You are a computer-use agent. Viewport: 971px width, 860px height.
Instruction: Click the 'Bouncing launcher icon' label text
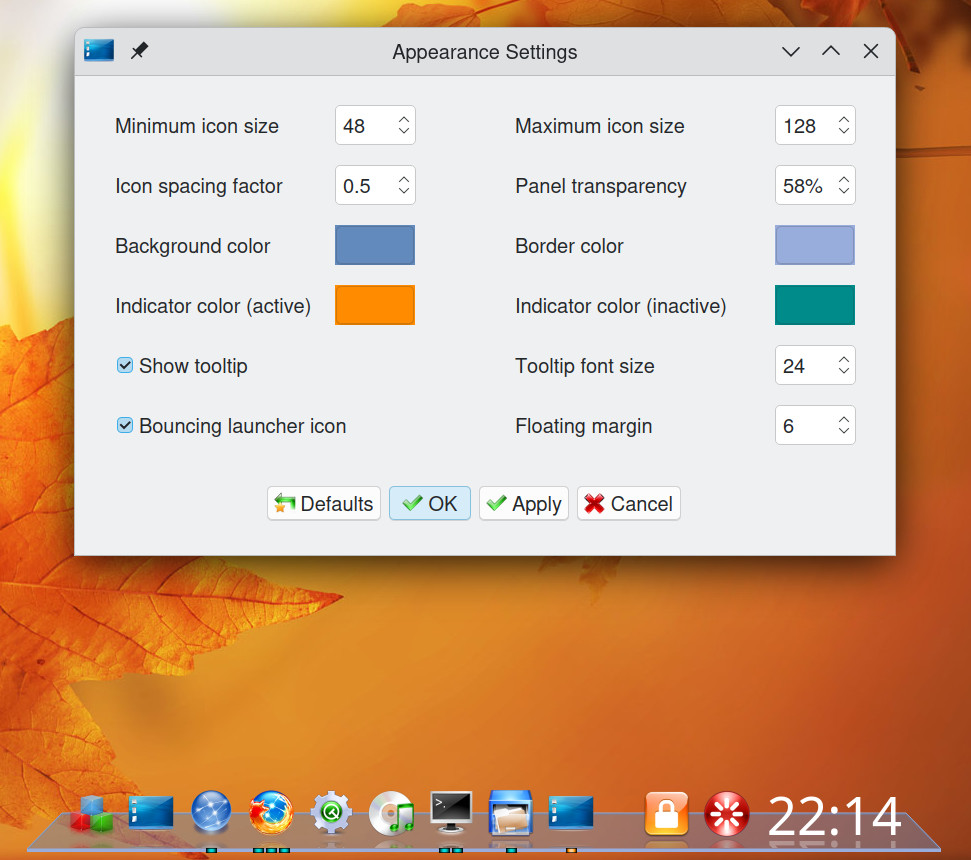(243, 426)
